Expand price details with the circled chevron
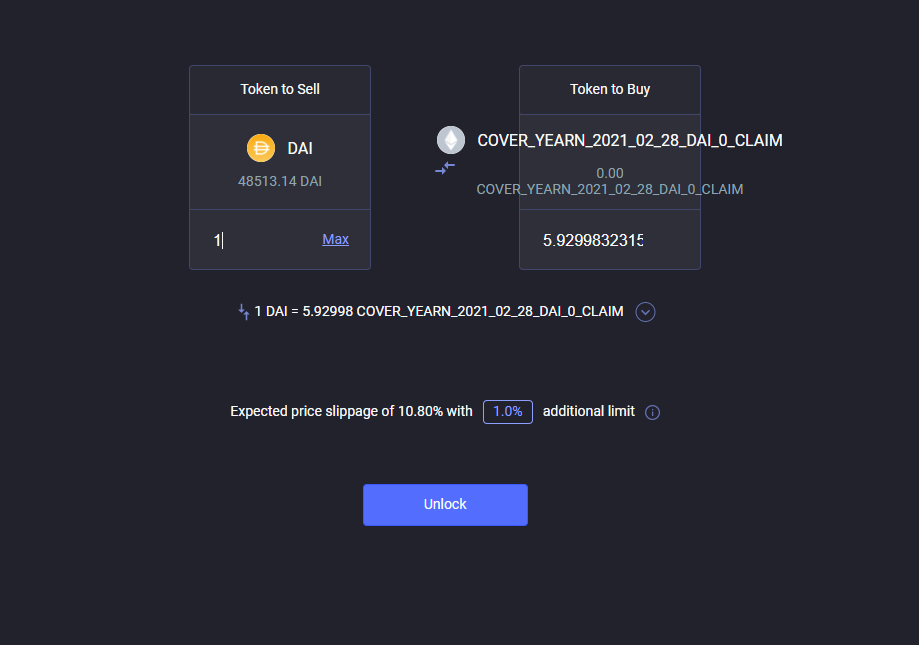The width and height of the screenshot is (919, 645). (x=645, y=312)
